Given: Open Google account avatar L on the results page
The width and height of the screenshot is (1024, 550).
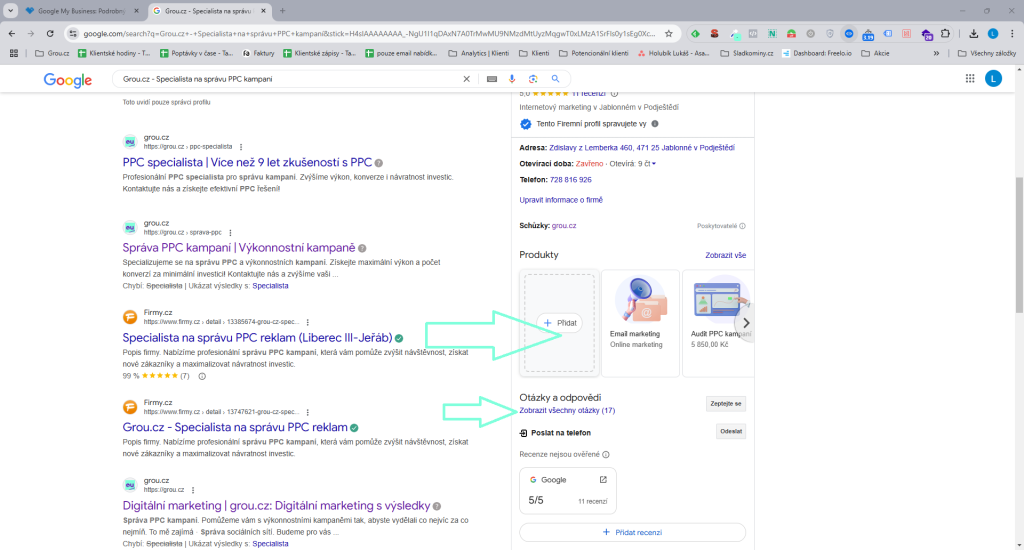Looking at the screenshot, I should coord(993,78).
